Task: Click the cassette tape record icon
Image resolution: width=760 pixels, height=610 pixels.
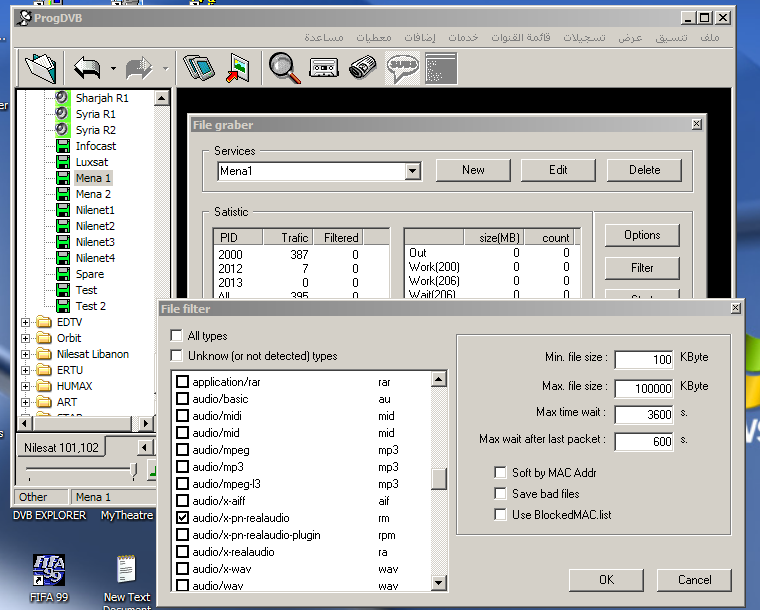Action: click(x=323, y=68)
